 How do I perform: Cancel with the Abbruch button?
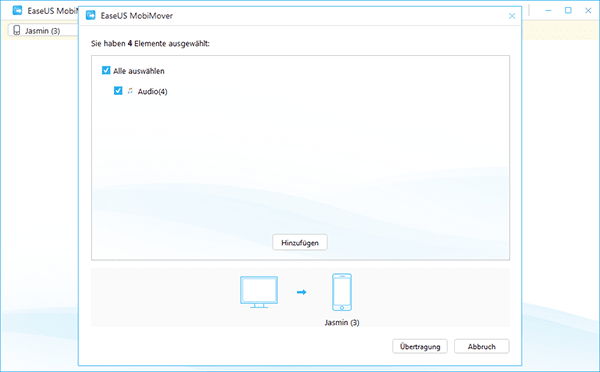click(481, 346)
